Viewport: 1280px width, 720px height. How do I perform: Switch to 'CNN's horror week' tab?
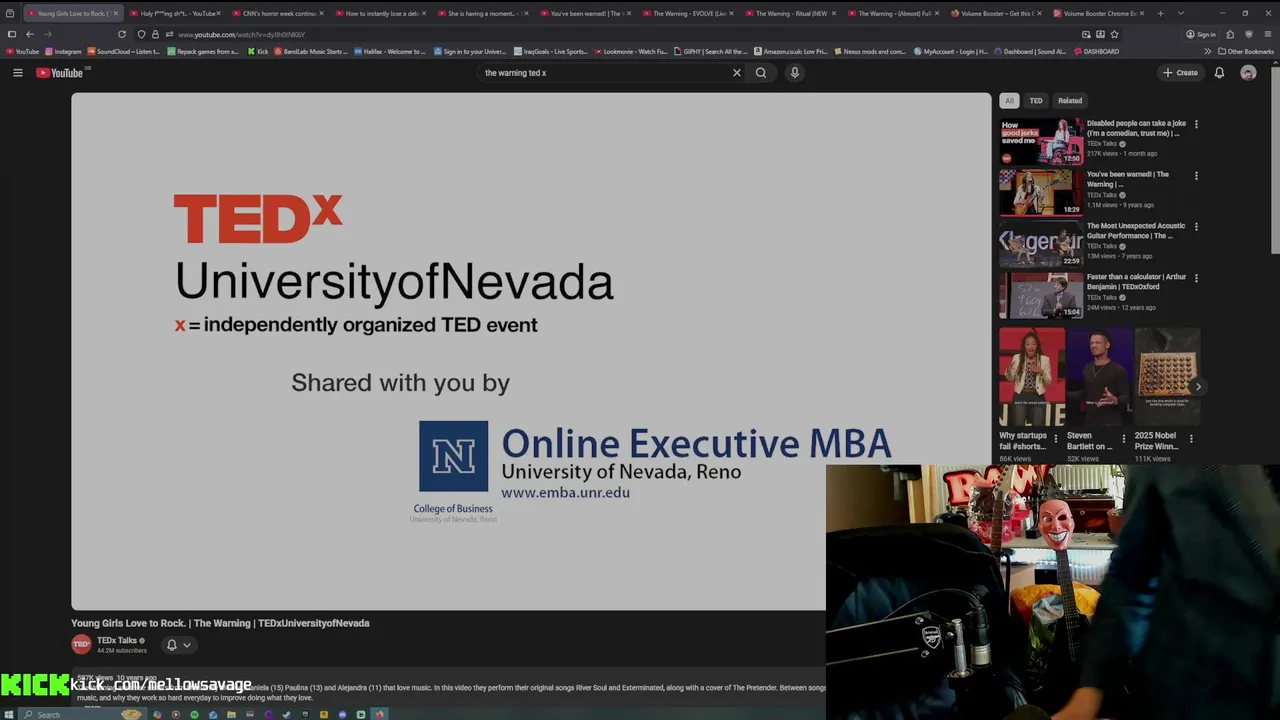point(277,13)
